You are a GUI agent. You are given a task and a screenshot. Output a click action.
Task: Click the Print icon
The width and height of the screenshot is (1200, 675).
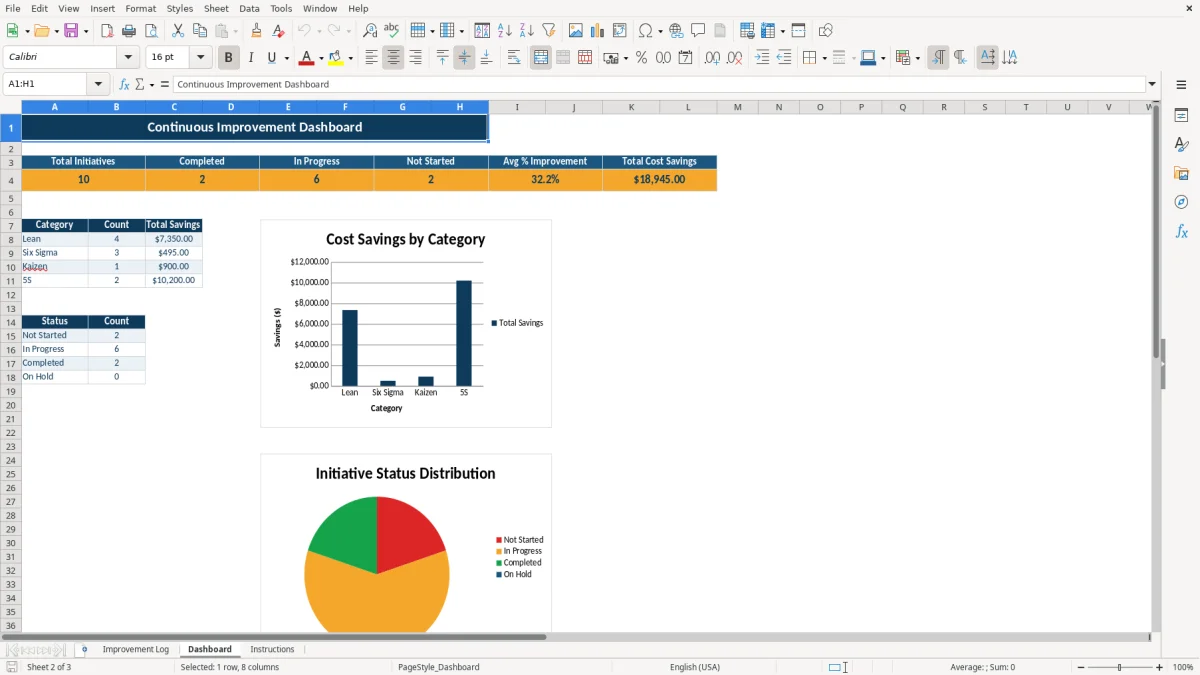(x=129, y=31)
